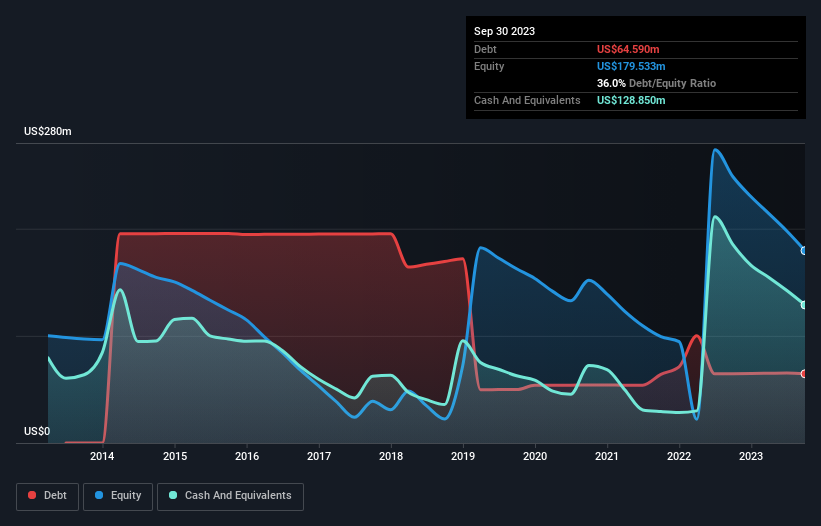Click the 2018 x-axis label

click(x=391, y=456)
